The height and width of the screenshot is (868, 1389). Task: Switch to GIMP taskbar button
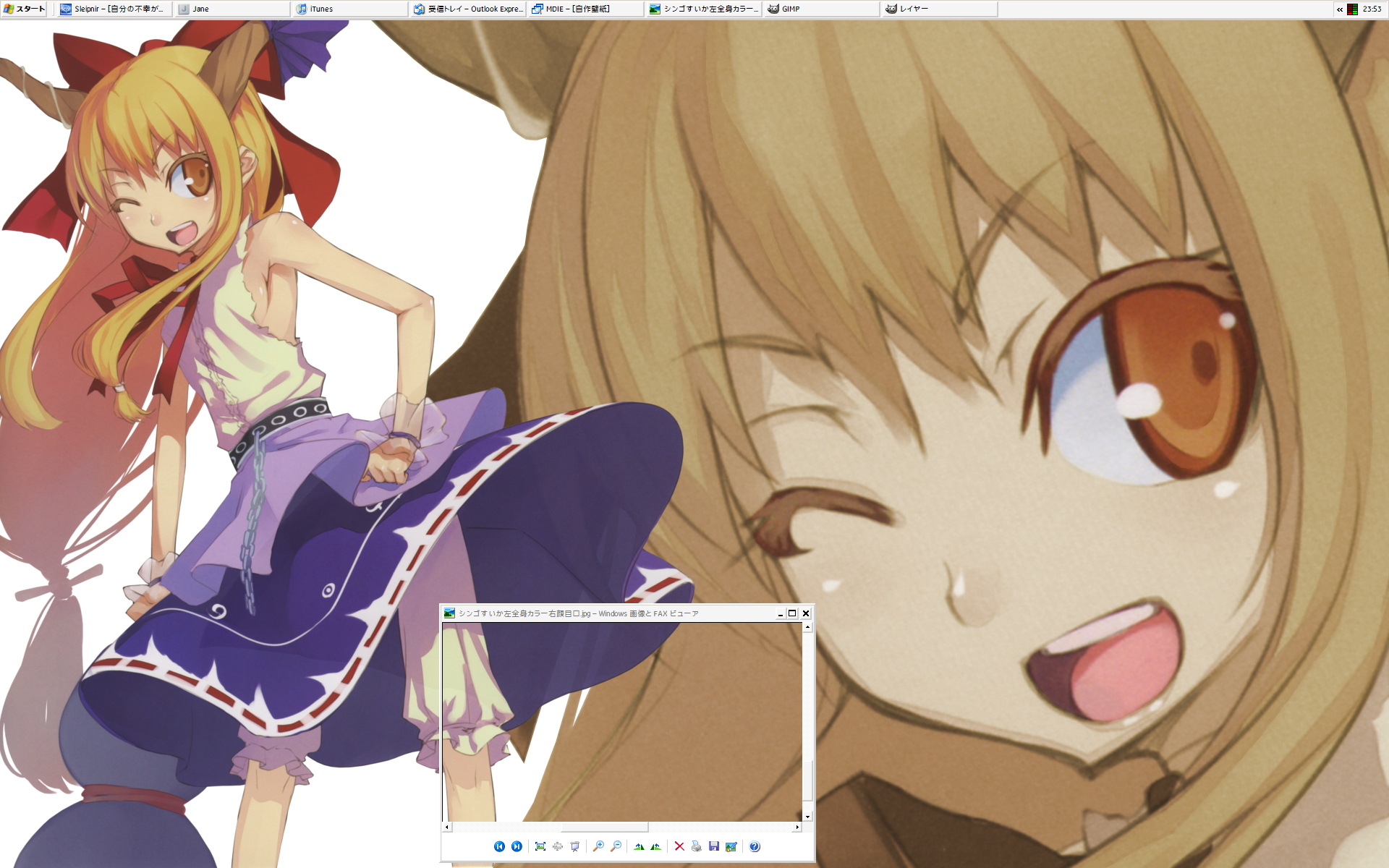coord(822,9)
